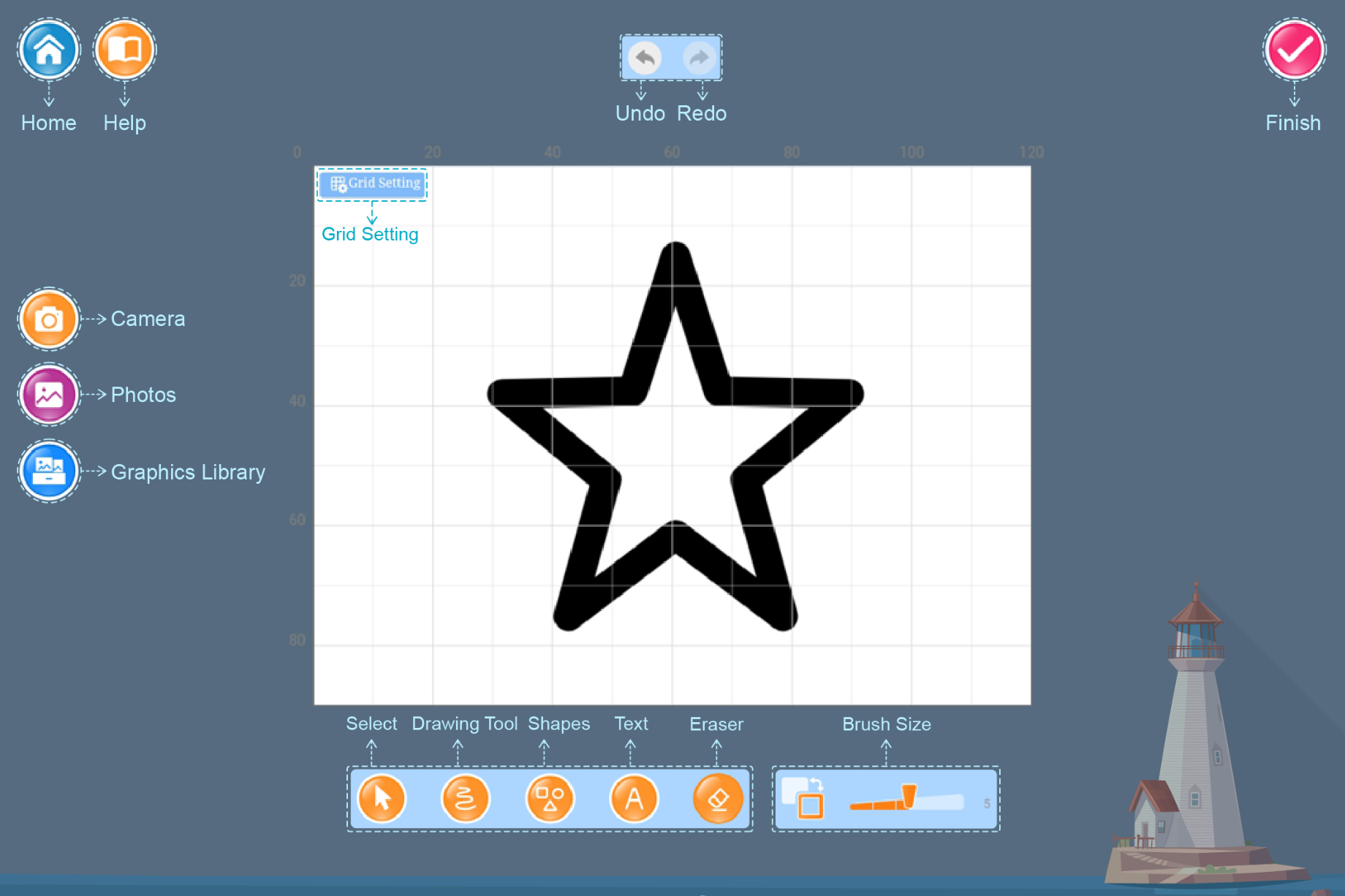Switch to the Eraser tool
Viewport: 1345px width, 896px height.
[718, 798]
